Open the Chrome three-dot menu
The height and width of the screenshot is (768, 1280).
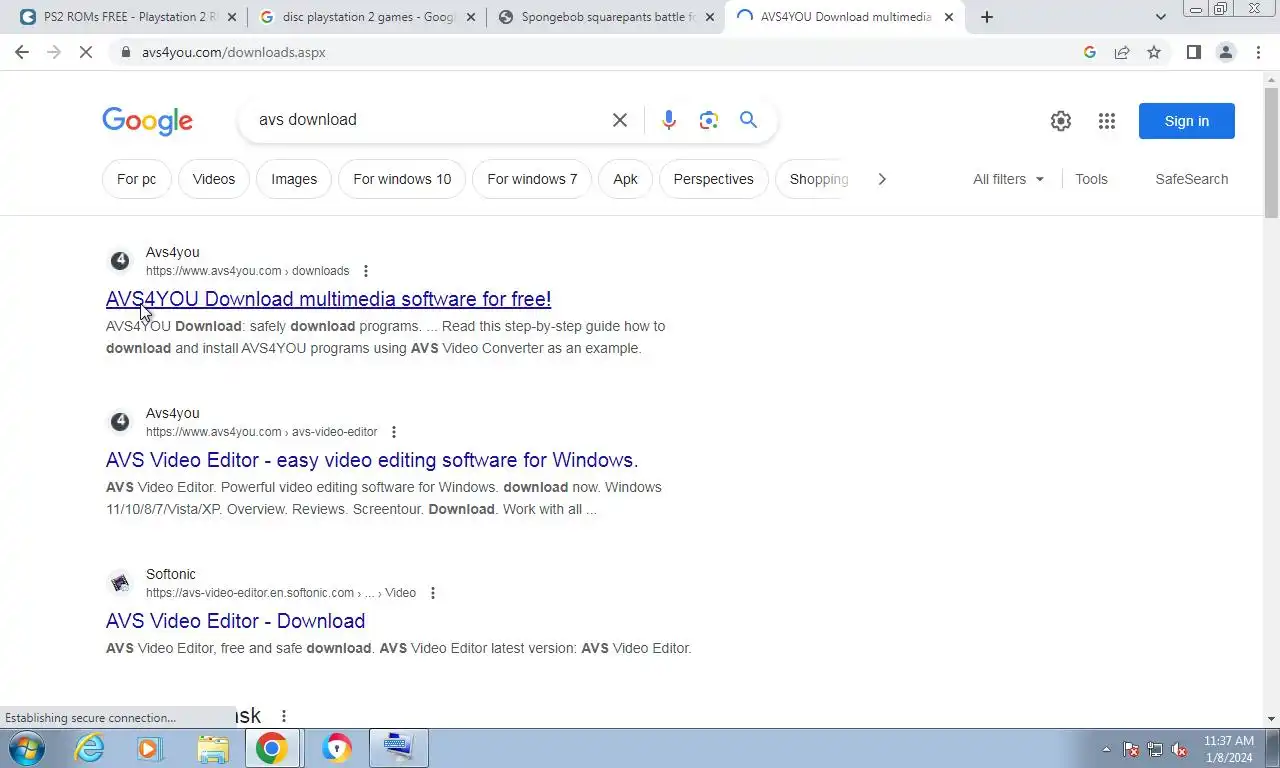[x=1258, y=52]
